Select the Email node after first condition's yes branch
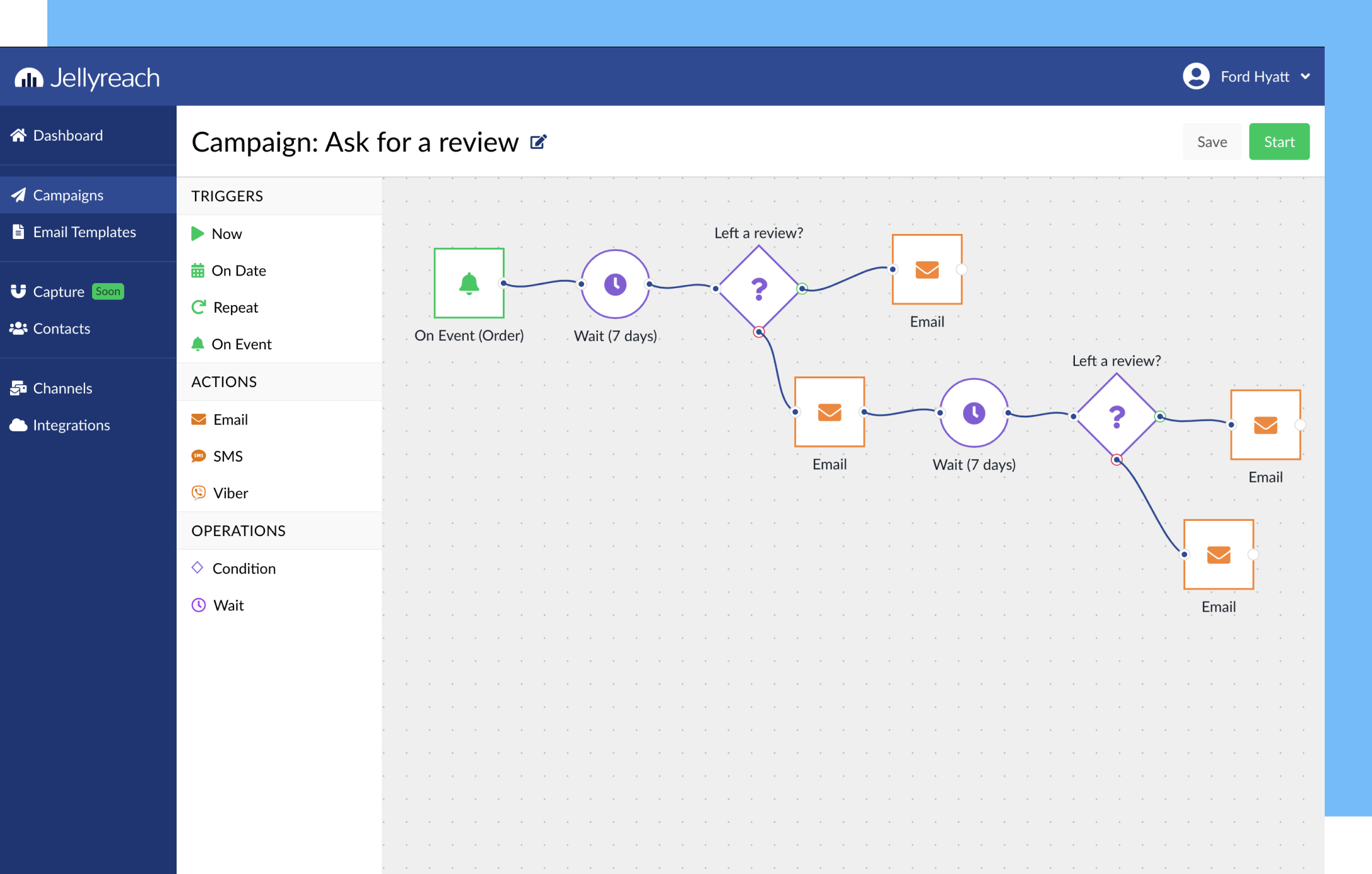 927,269
